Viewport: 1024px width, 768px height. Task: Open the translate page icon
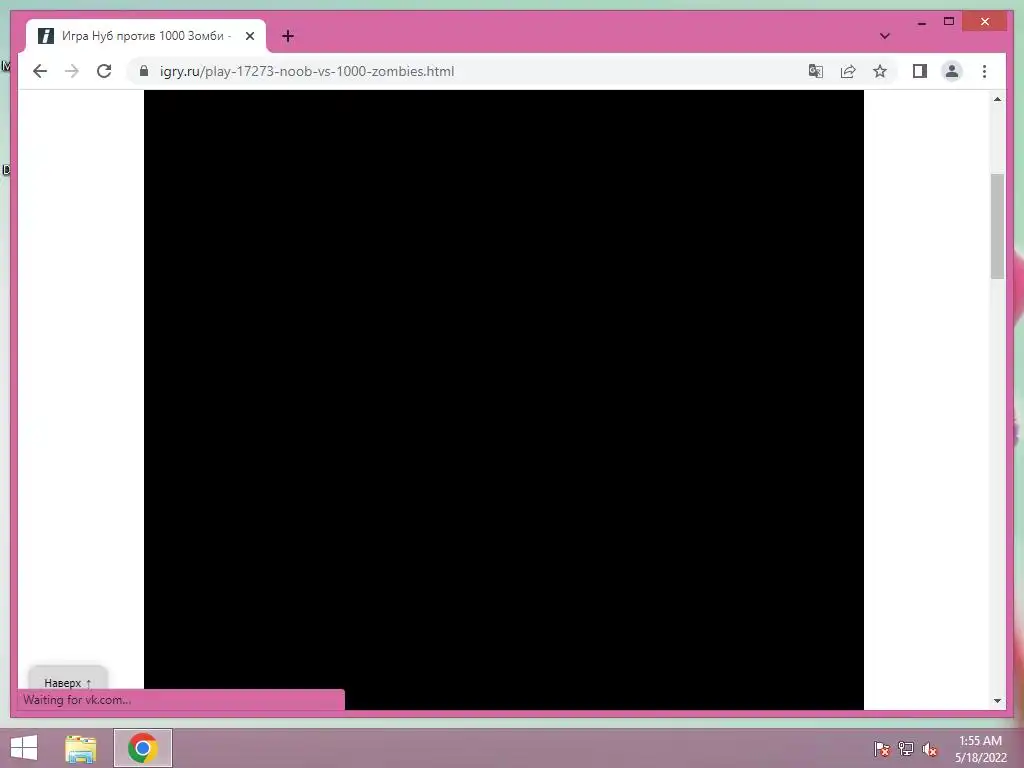[816, 71]
